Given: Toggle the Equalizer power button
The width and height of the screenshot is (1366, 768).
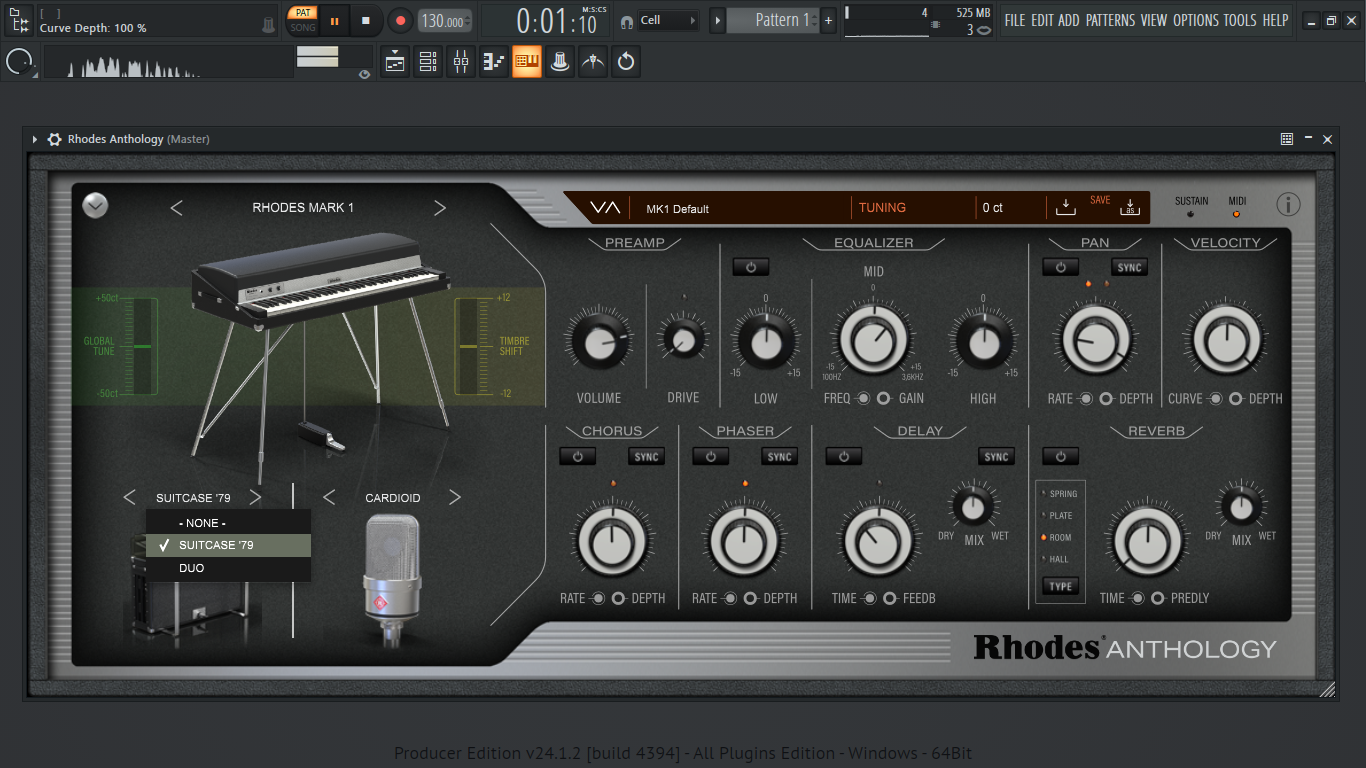Looking at the screenshot, I should click(x=751, y=267).
